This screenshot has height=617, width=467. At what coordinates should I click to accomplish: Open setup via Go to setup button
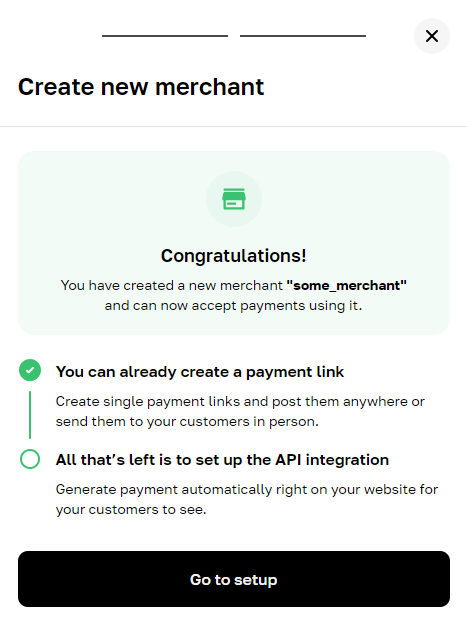[234, 579]
